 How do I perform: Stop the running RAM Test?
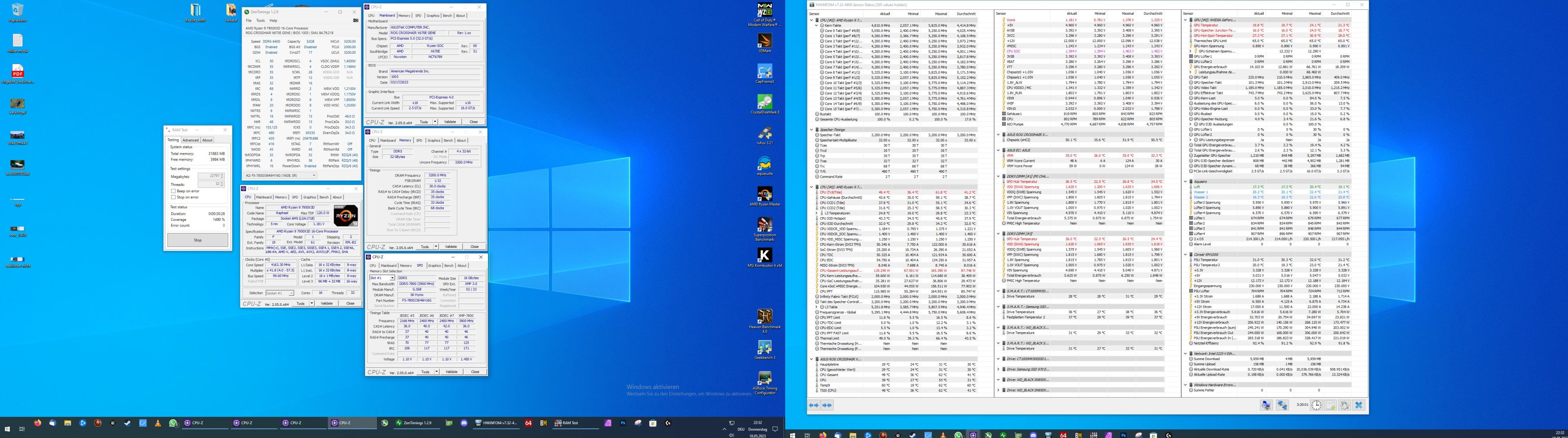198,240
